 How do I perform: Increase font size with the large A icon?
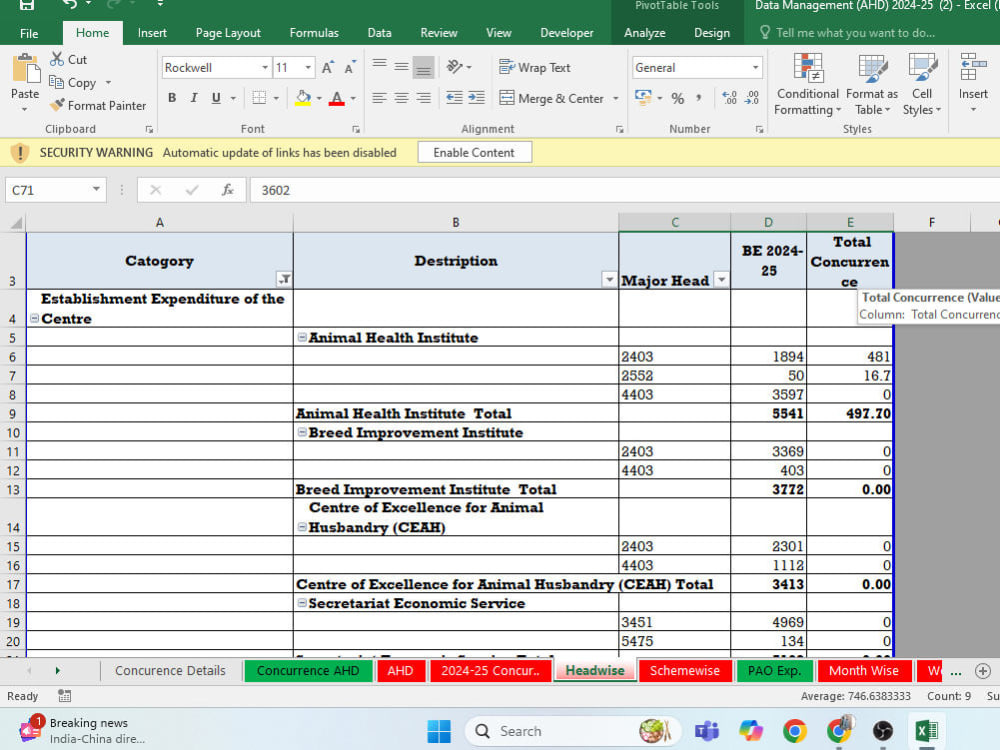[x=327, y=68]
